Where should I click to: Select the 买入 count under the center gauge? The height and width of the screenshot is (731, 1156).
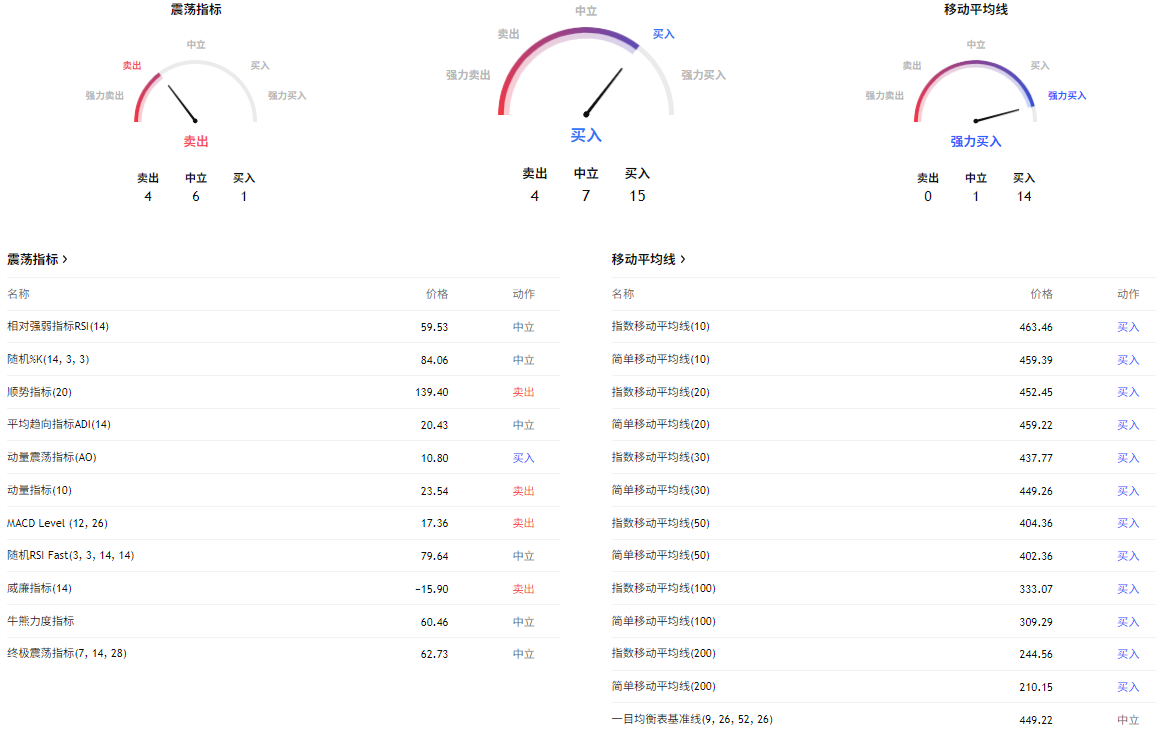pyautogui.click(x=637, y=185)
